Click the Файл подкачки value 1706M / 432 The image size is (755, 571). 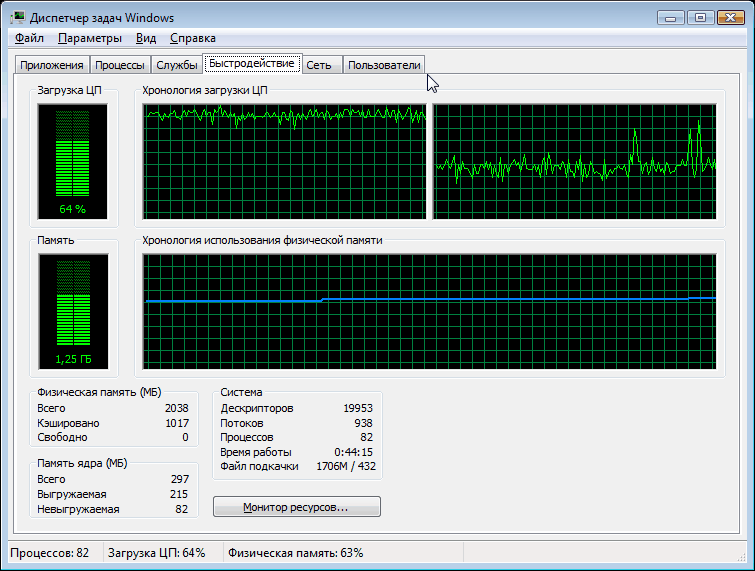pyautogui.click(x=346, y=467)
